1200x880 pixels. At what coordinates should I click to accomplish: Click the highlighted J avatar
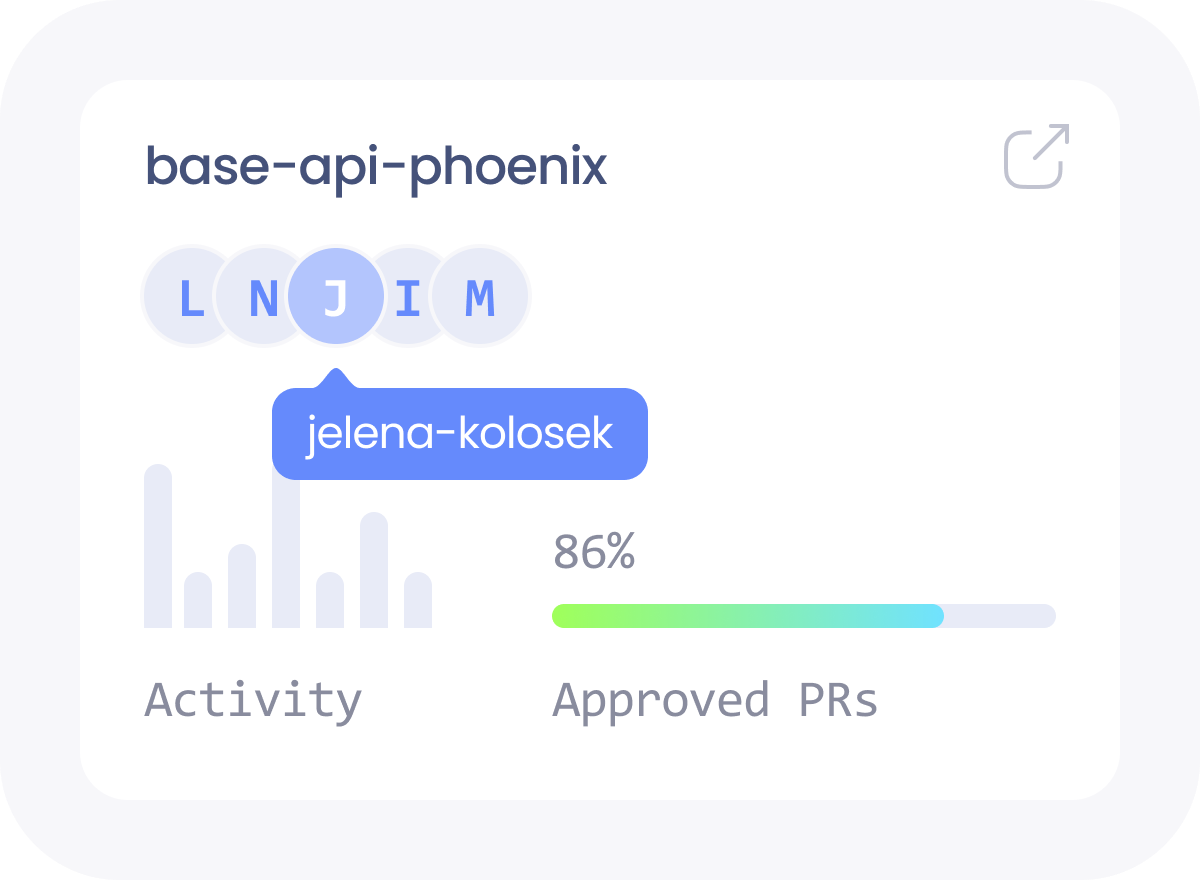[x=336, y=298]
